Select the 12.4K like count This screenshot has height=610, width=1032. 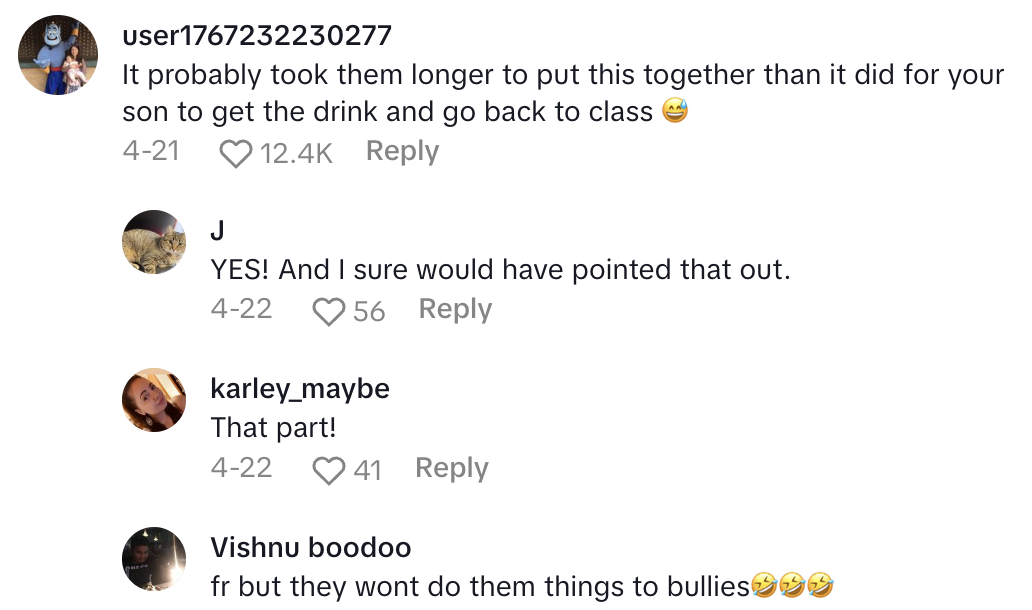coord(295,154)
